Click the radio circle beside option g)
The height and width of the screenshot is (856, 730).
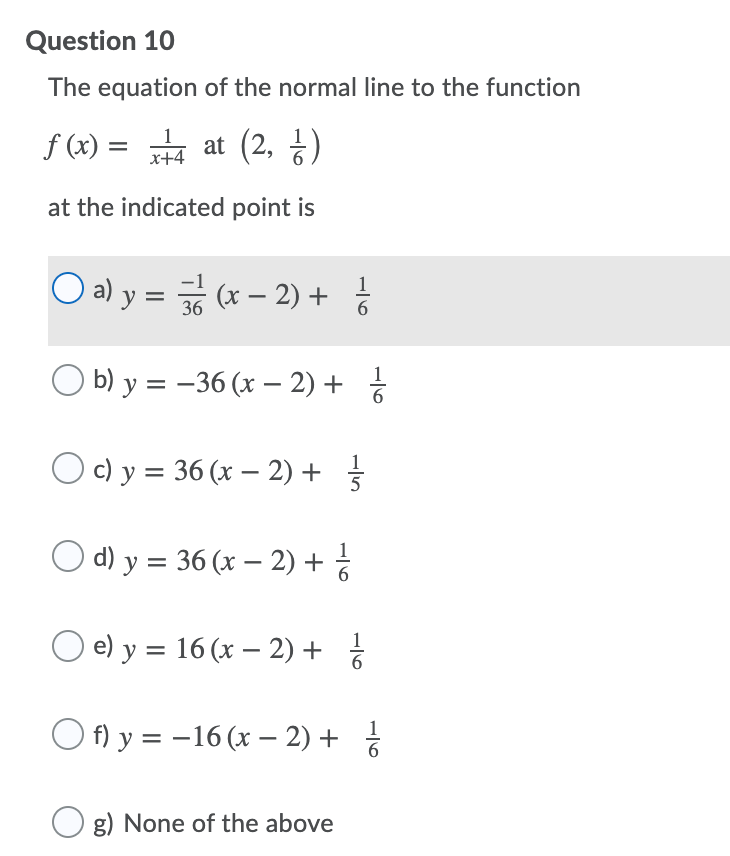click(x=68, y=822)
